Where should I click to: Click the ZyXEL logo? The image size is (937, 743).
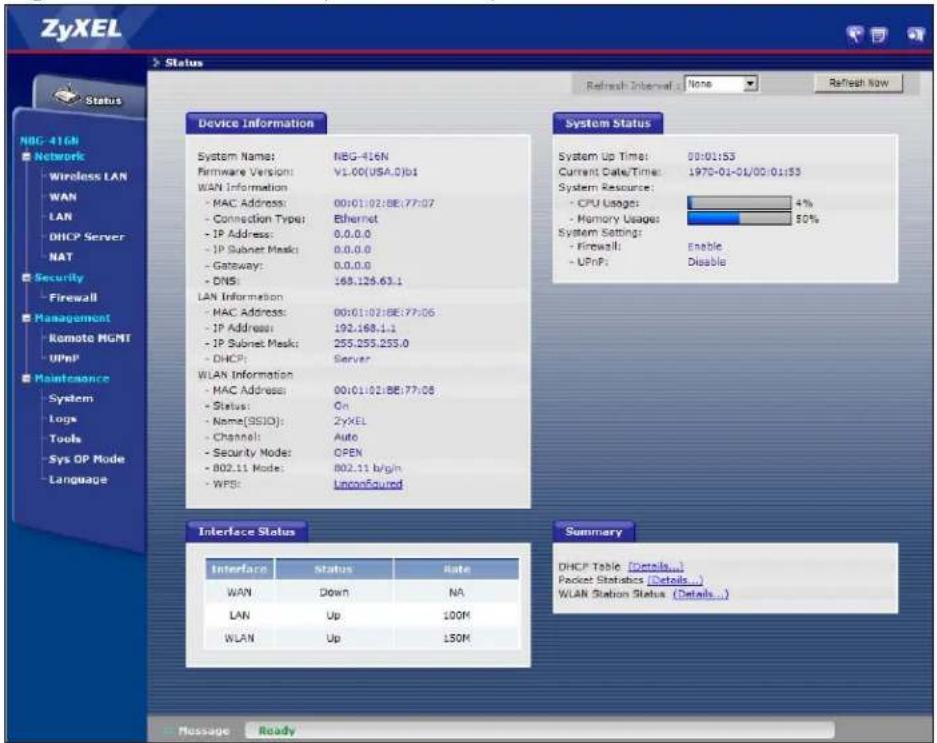[81, 29]
